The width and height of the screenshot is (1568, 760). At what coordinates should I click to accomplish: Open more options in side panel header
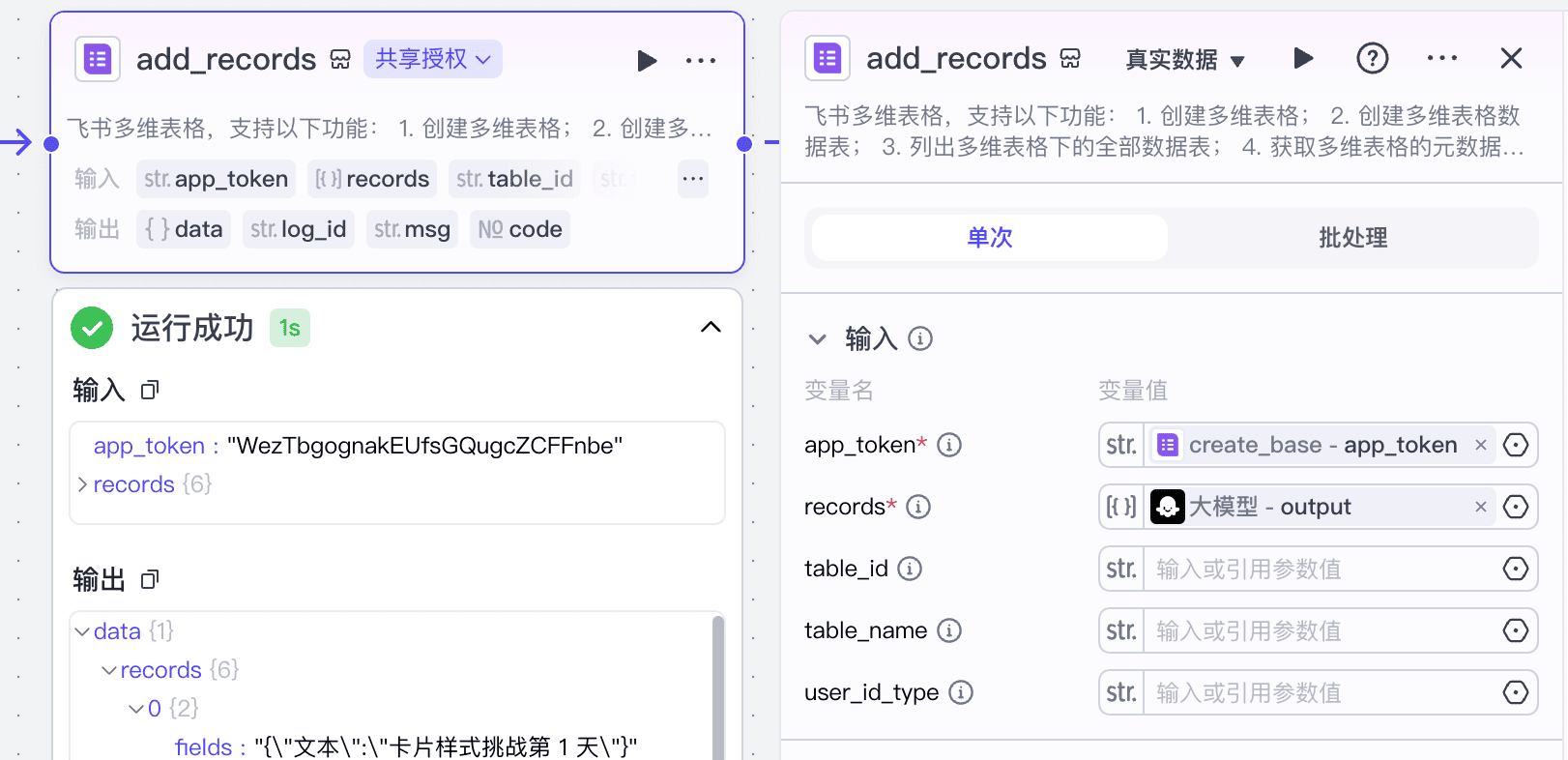1442,58
